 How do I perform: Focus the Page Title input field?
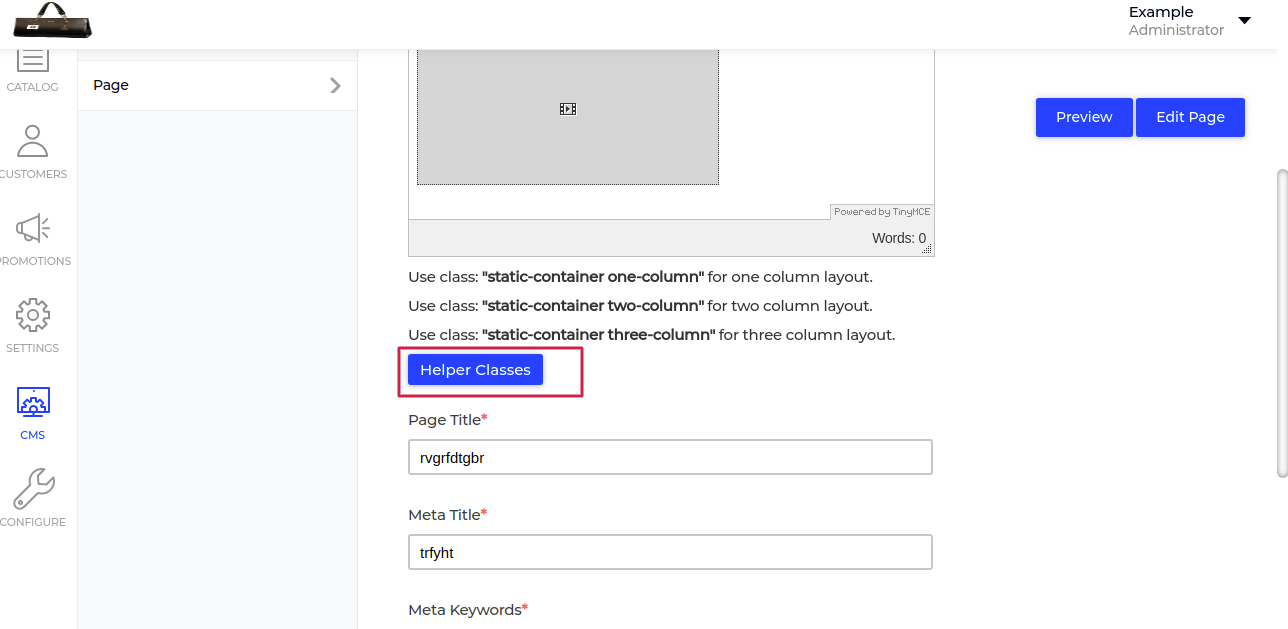point(670,457)
